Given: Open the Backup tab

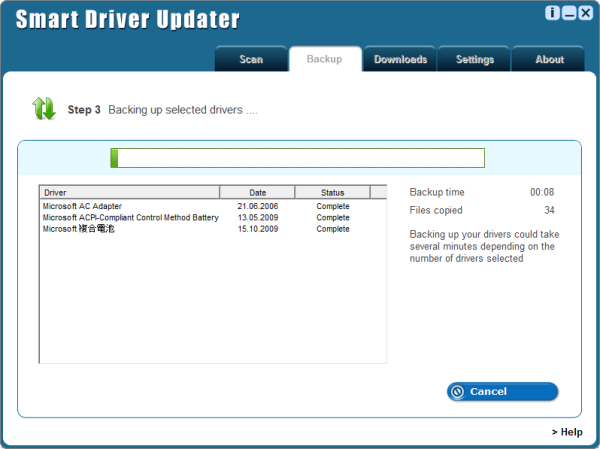Looking at the screenshot, I should click(325, 59).
